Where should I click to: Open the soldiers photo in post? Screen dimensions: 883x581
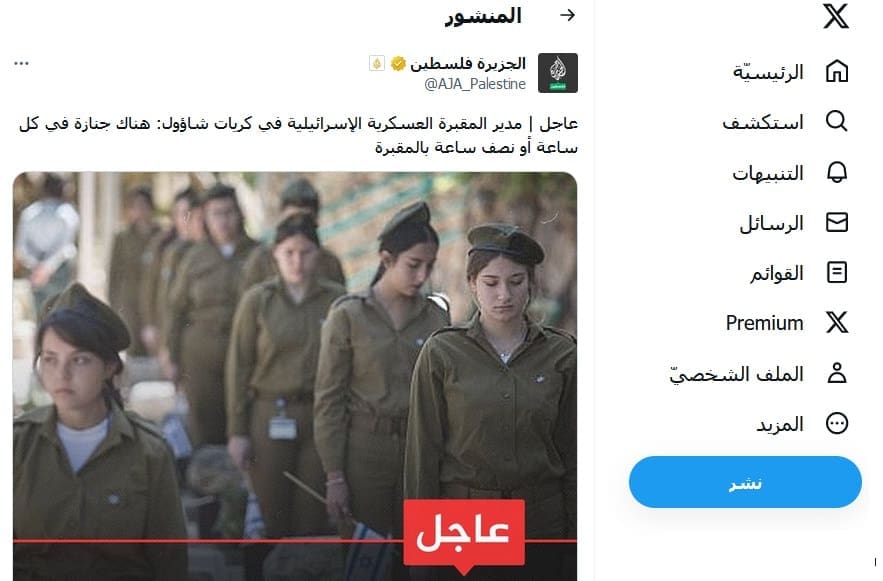click(295, 376)
